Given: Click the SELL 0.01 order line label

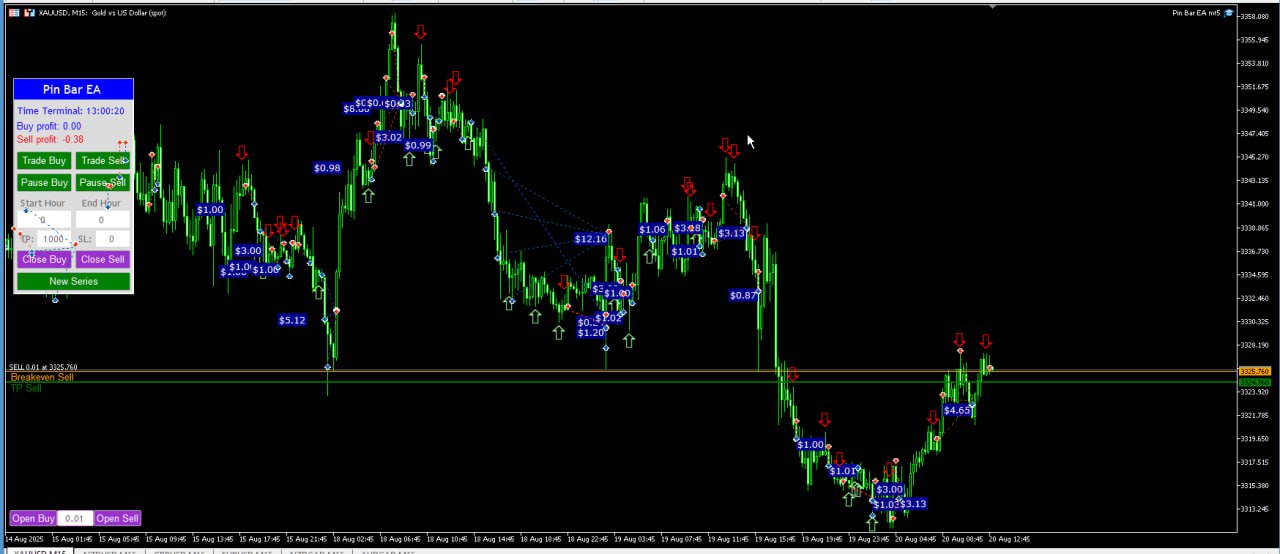Looking at the screenshot, I should (x=43, y=367).
